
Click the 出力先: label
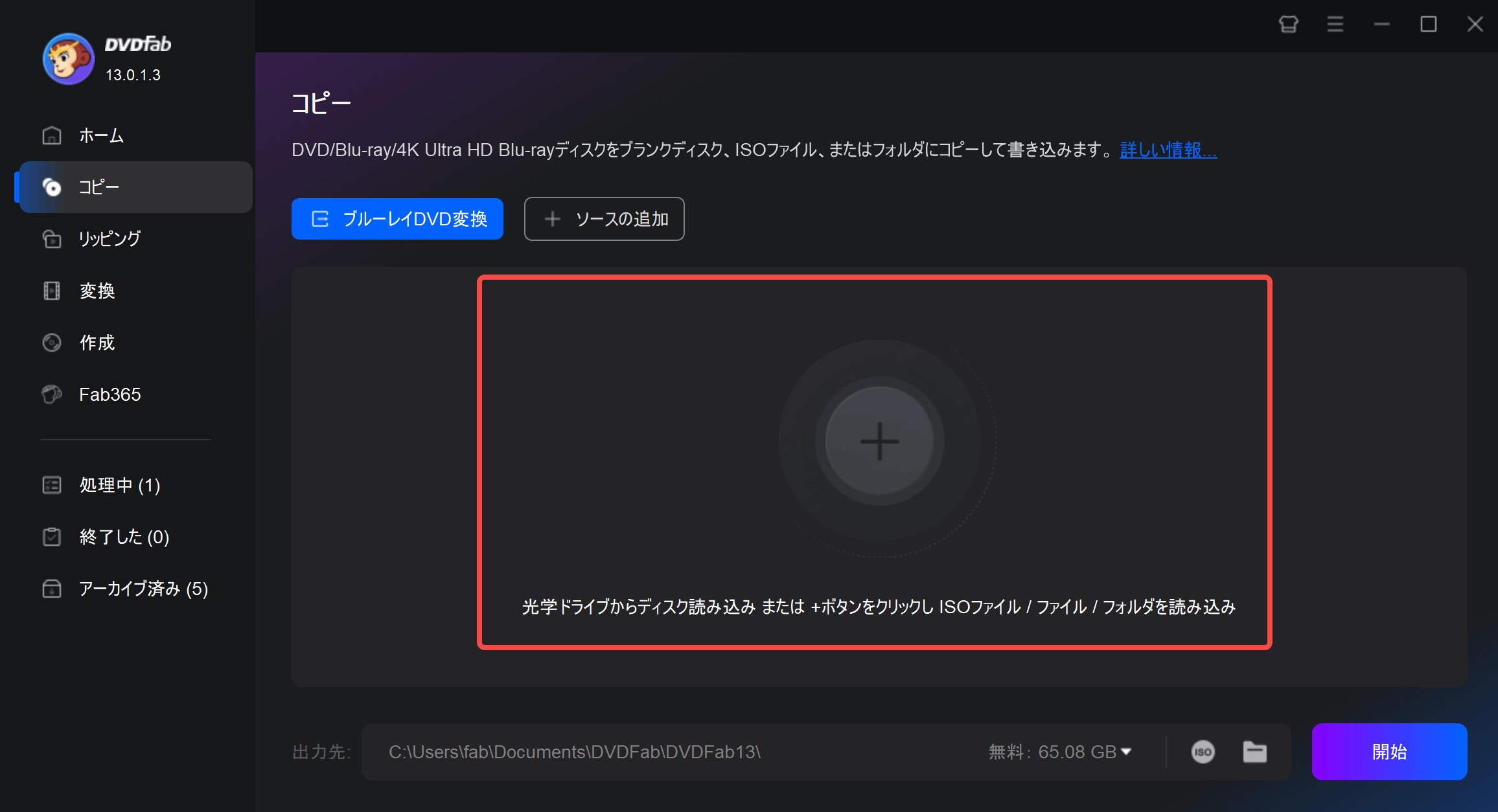tap(321, 752)
